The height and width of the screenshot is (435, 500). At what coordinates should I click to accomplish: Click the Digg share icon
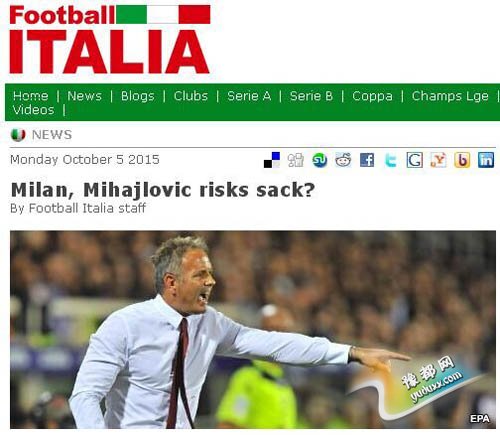(x=296, y=160)
